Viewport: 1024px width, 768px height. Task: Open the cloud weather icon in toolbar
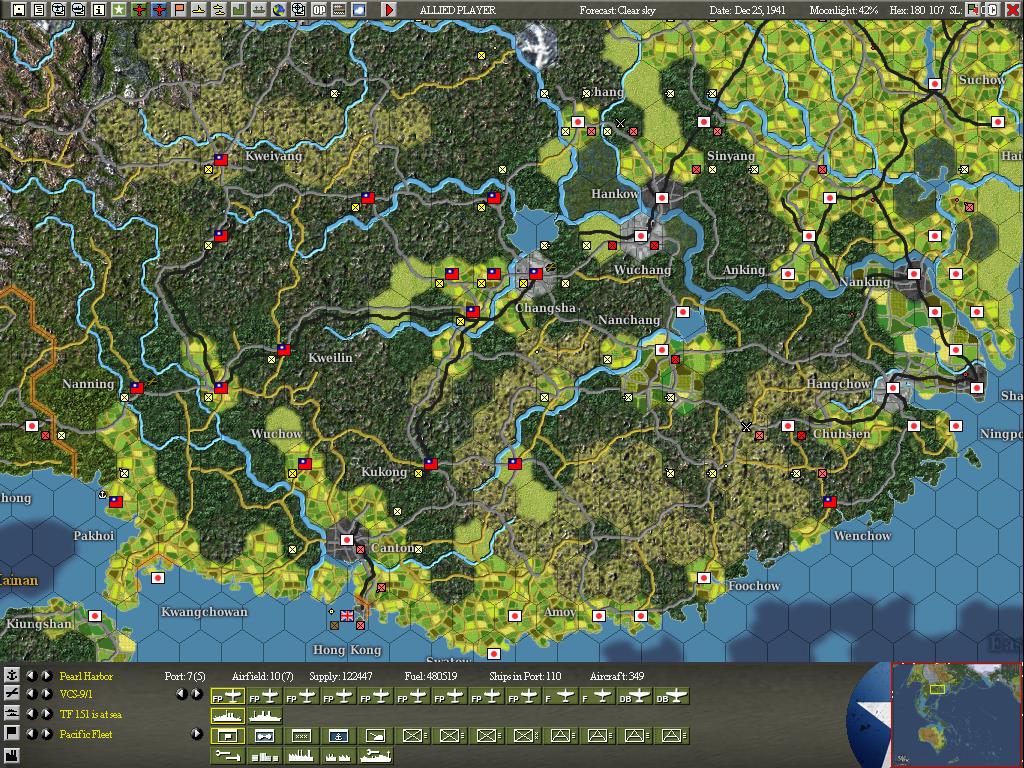(358, 10)
